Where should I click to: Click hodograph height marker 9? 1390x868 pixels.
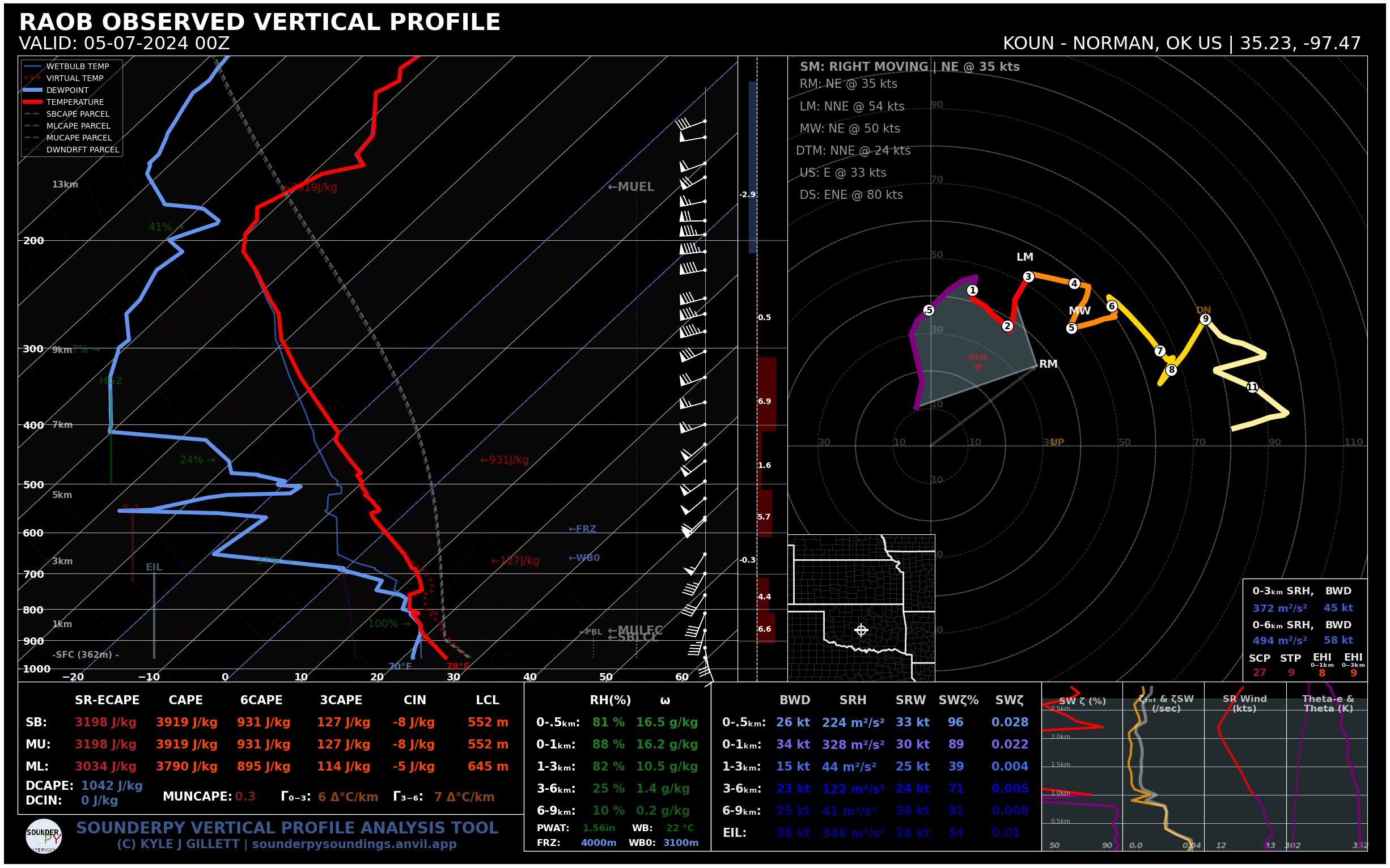point(1206,319)
